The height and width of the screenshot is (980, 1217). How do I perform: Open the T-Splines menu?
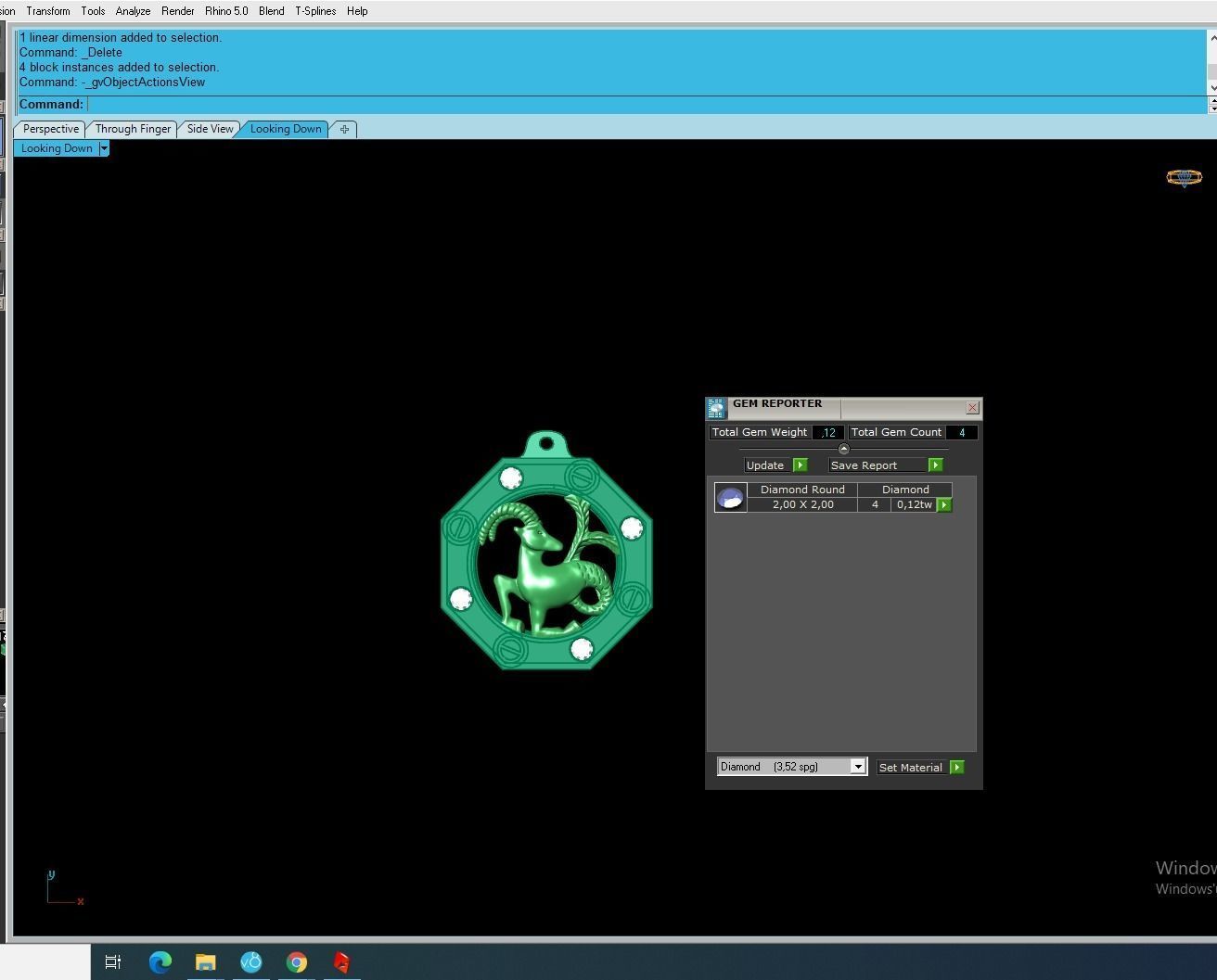[315, 11]
